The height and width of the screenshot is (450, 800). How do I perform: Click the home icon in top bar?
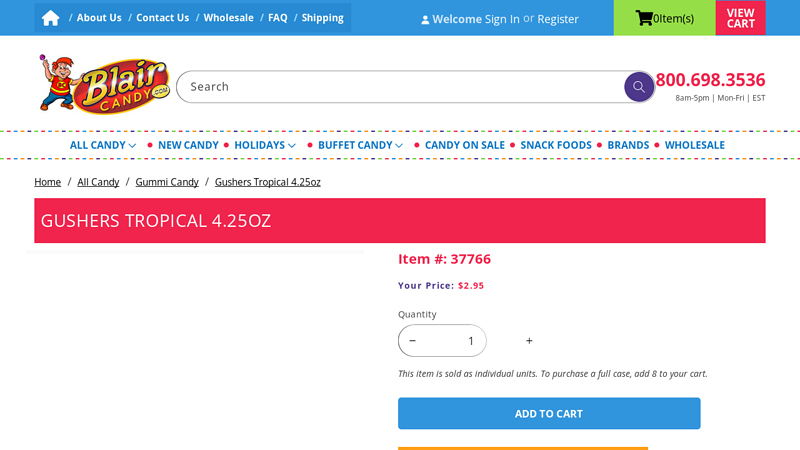coord(51,18)
